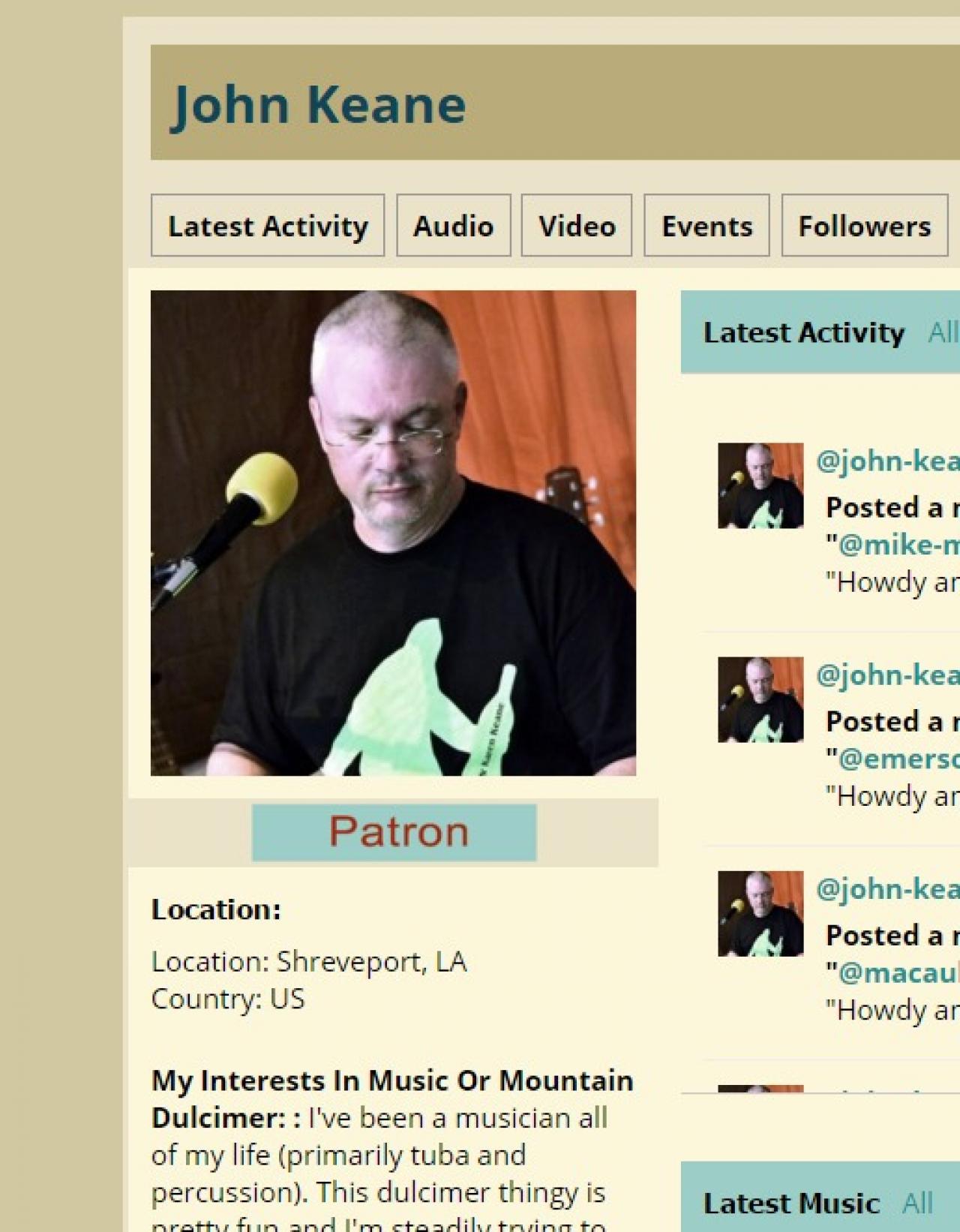The image size is (960, 1232).
Task: Click the third @john-kea username link
Action: click(x=888, y=888)
